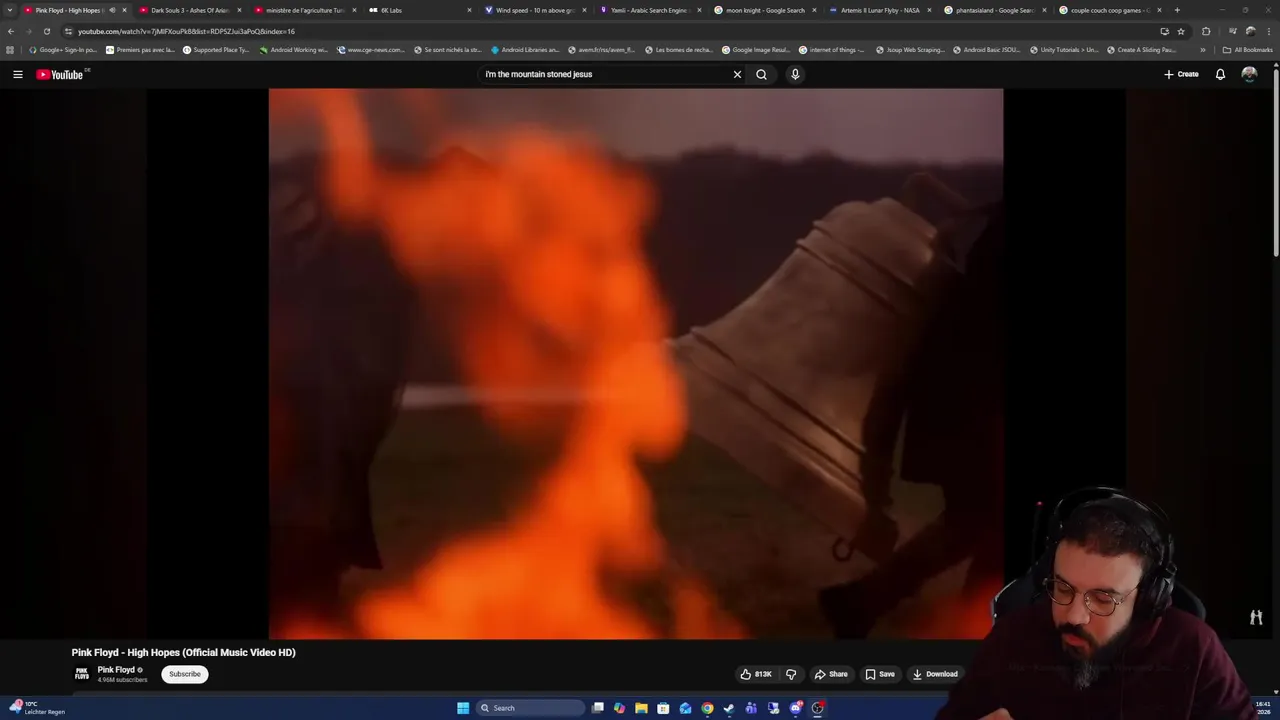Like the video with 813K likes
Screen dimensions: 1280x720
pos(756,674)
